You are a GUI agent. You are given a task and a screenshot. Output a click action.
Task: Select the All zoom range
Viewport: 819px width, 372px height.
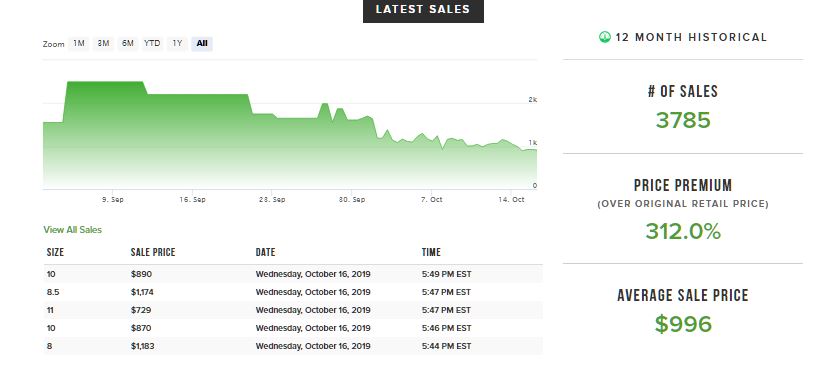(202, 43)
